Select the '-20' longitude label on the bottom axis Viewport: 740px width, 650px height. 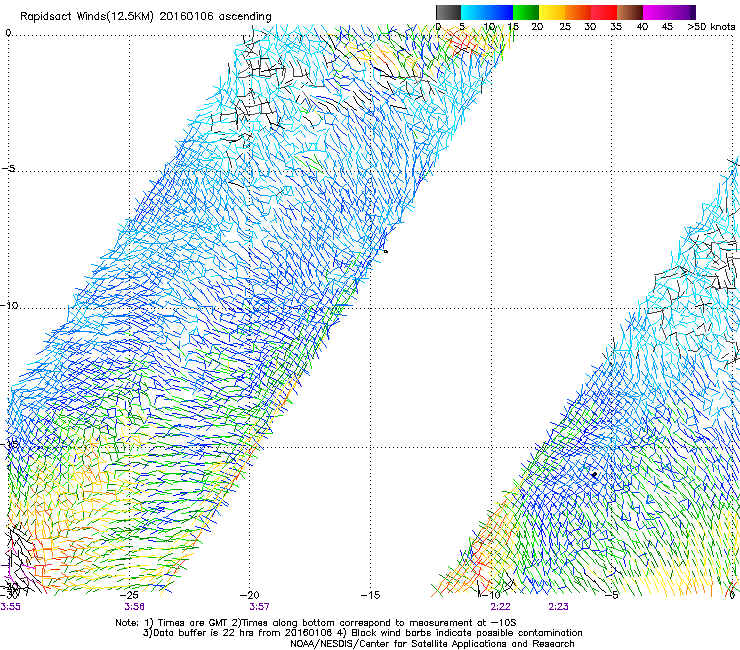(250, 595)
